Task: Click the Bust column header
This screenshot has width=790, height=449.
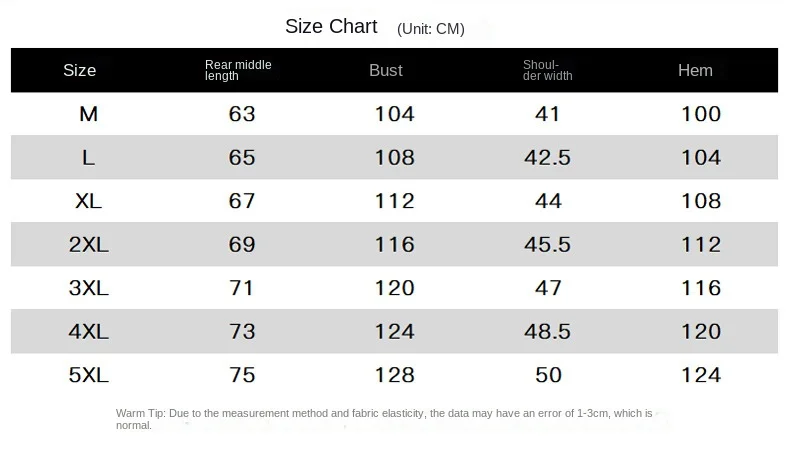Action: (x=386, y=70)
